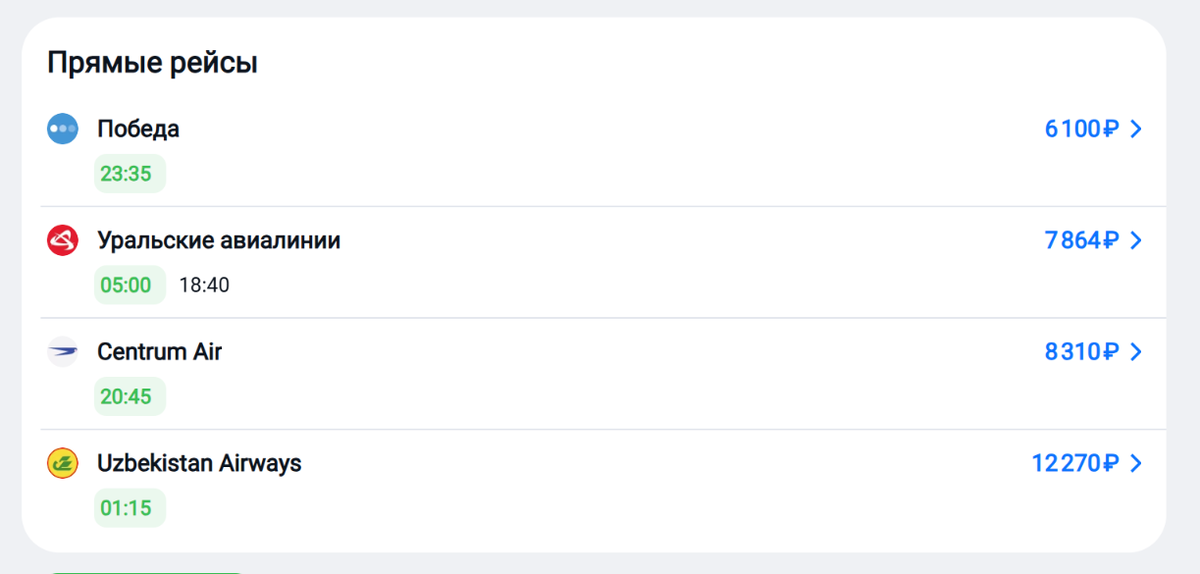Click the Победа airline name
This screenshot has width=1200, height=574.
coord(138,129)
